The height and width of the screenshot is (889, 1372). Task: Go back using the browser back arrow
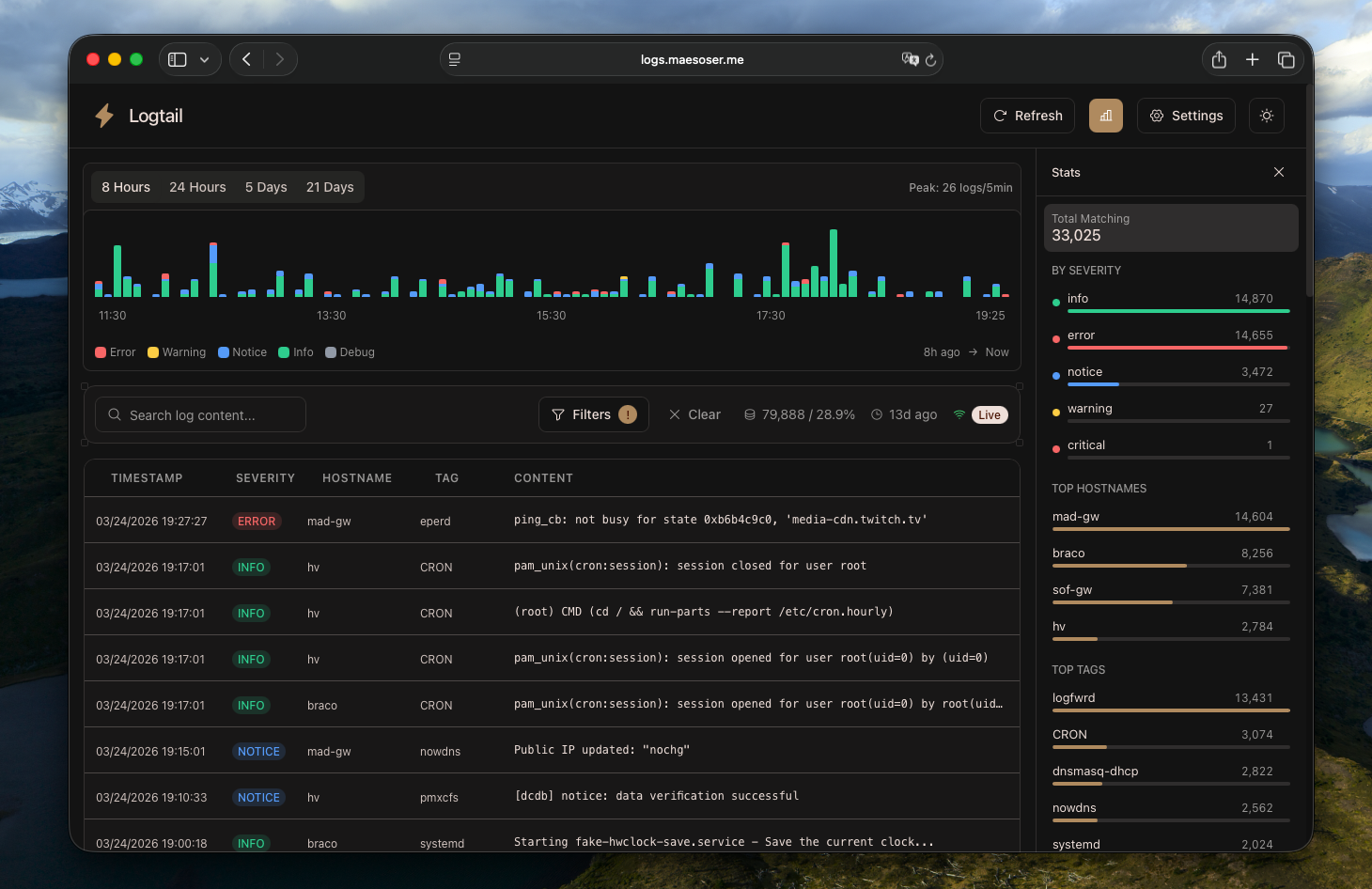[246, 59]
